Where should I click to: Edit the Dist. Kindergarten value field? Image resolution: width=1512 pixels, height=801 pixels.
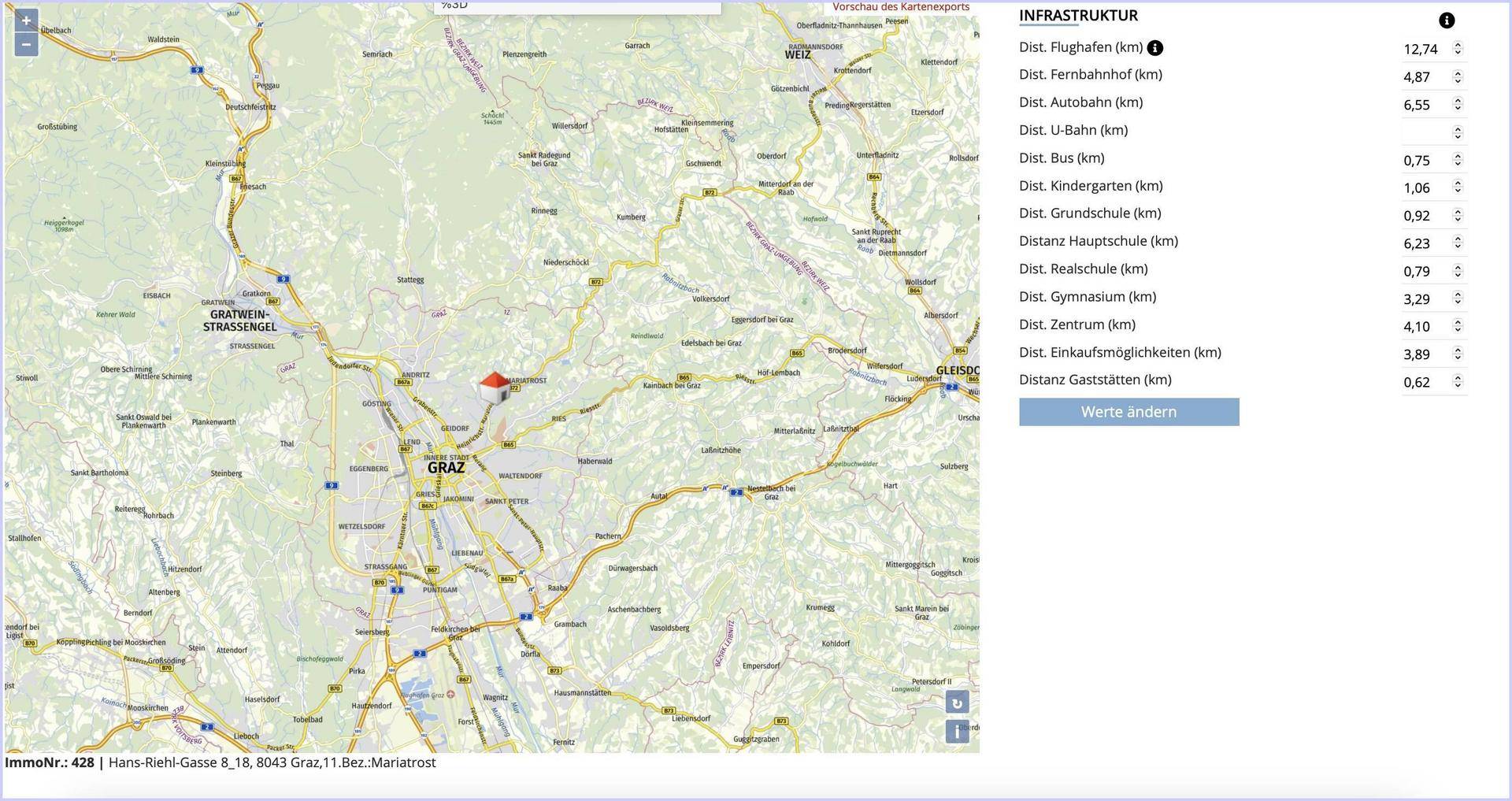pos(1424,188)
